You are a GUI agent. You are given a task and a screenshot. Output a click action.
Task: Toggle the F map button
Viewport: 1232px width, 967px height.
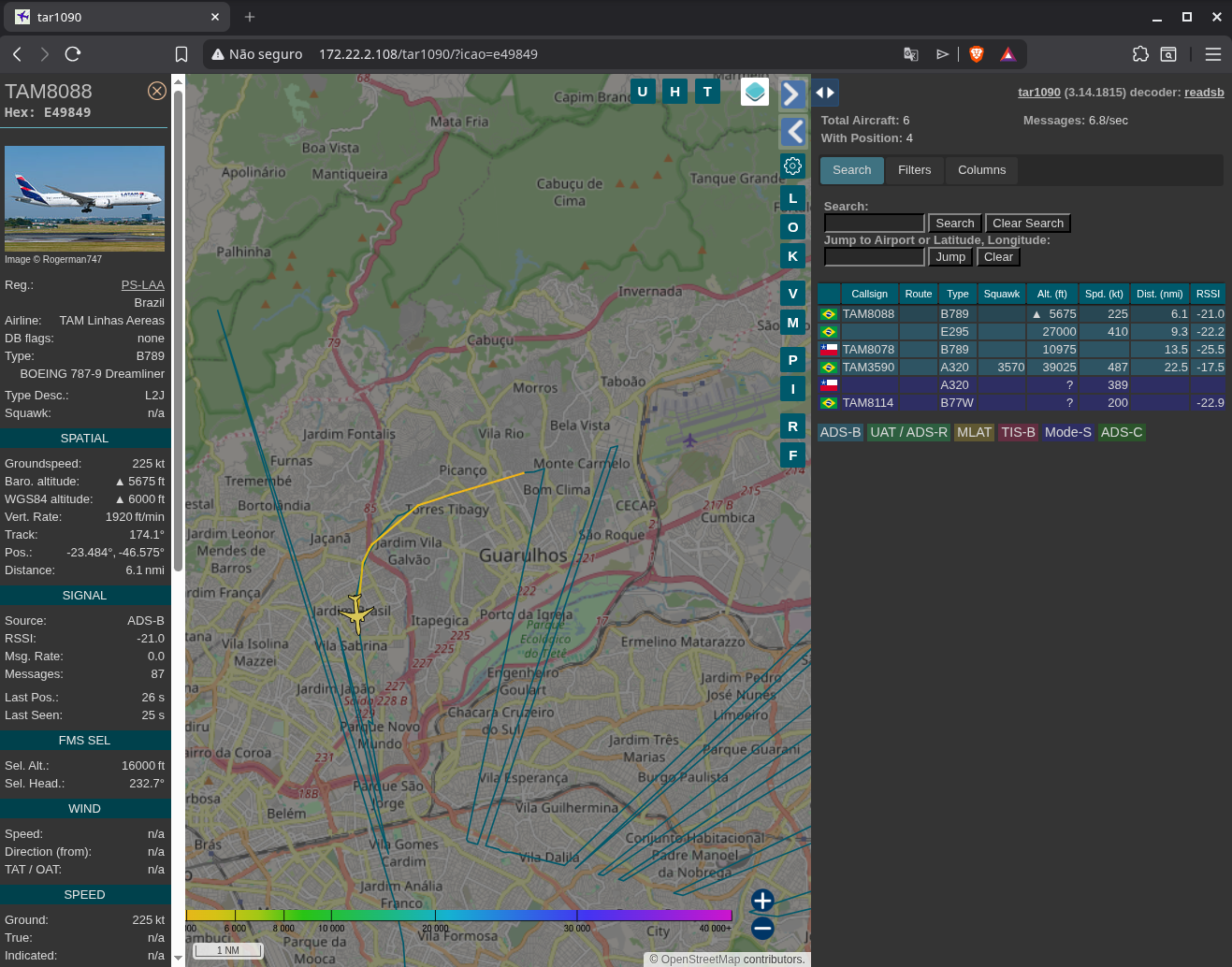(792, 455)
